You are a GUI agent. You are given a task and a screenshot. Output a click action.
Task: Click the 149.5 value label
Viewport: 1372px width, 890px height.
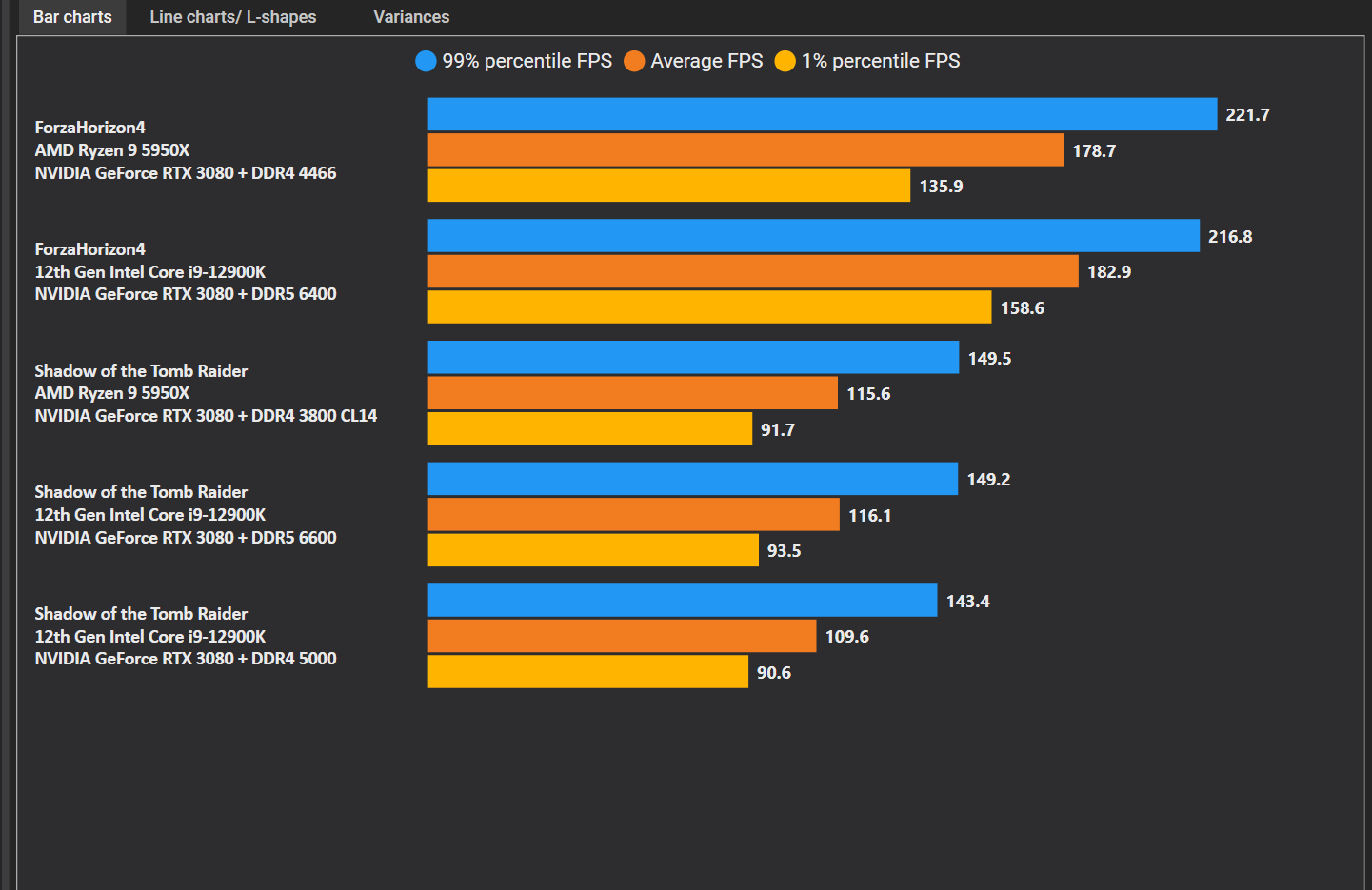pyautogui.click(x=989, y=359)
